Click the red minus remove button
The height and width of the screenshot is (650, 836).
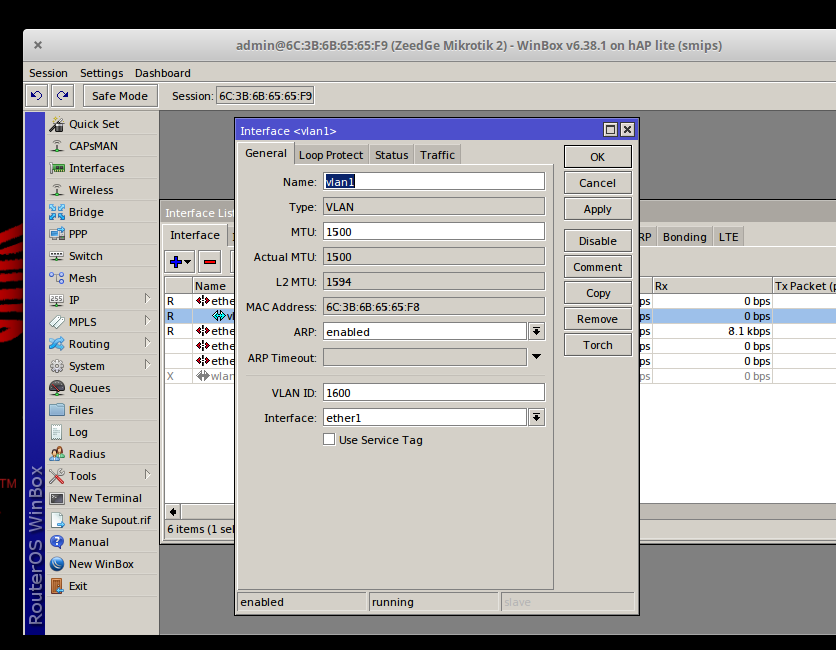click(210, 262)
